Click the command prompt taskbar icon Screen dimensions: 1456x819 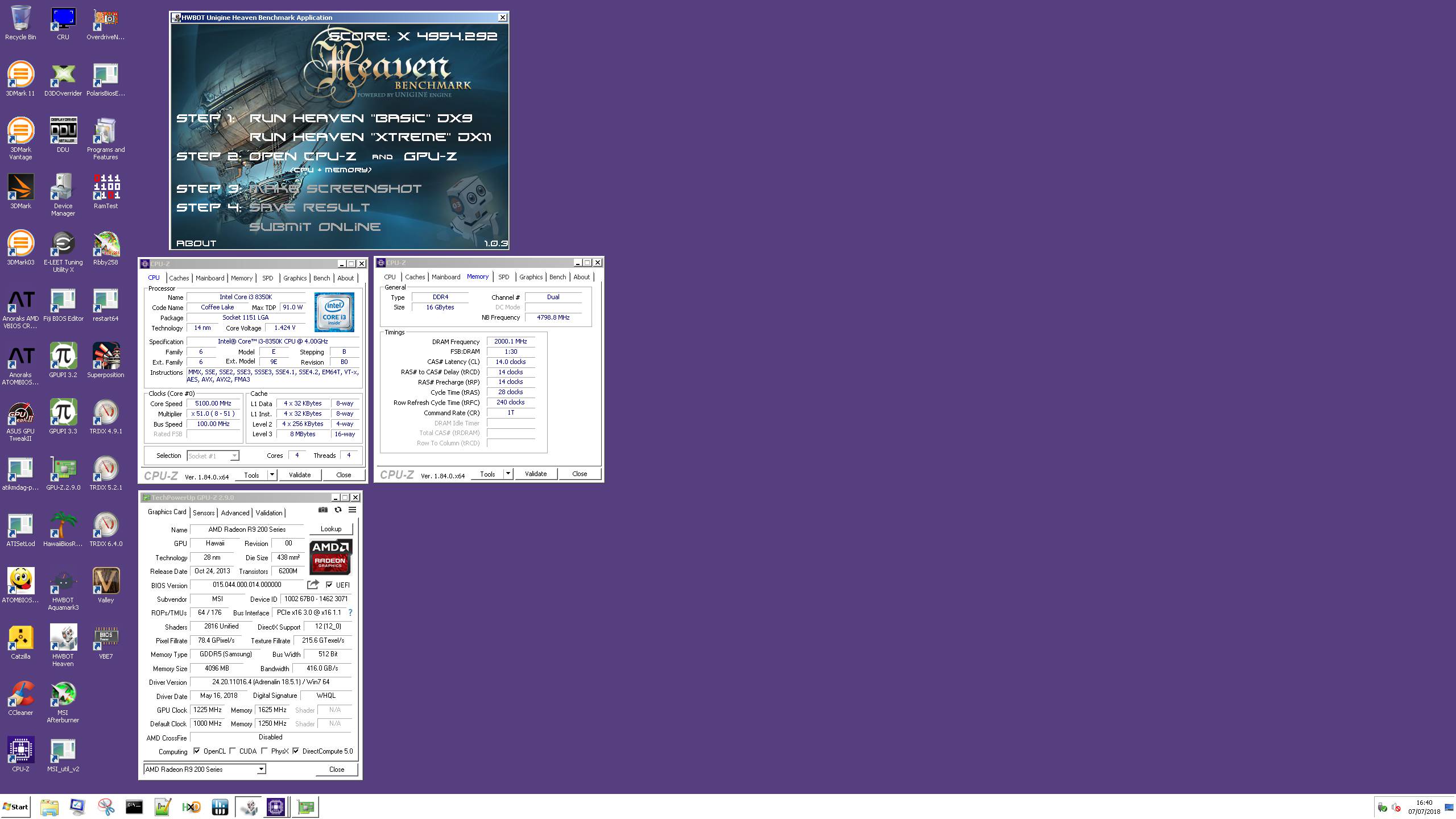[134, 807]
